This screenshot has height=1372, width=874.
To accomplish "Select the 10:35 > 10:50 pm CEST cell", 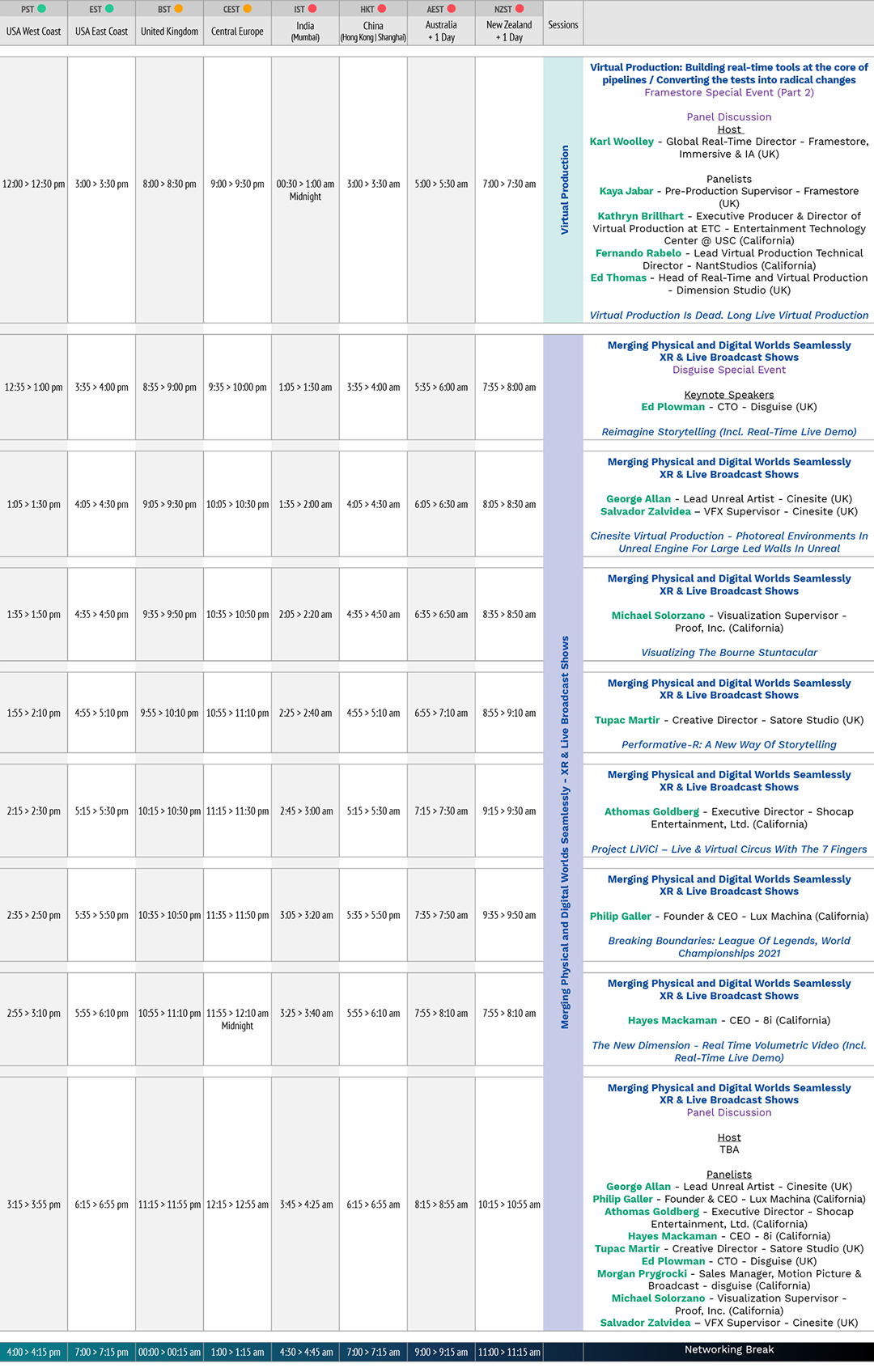I will click(x=237, y=615).
